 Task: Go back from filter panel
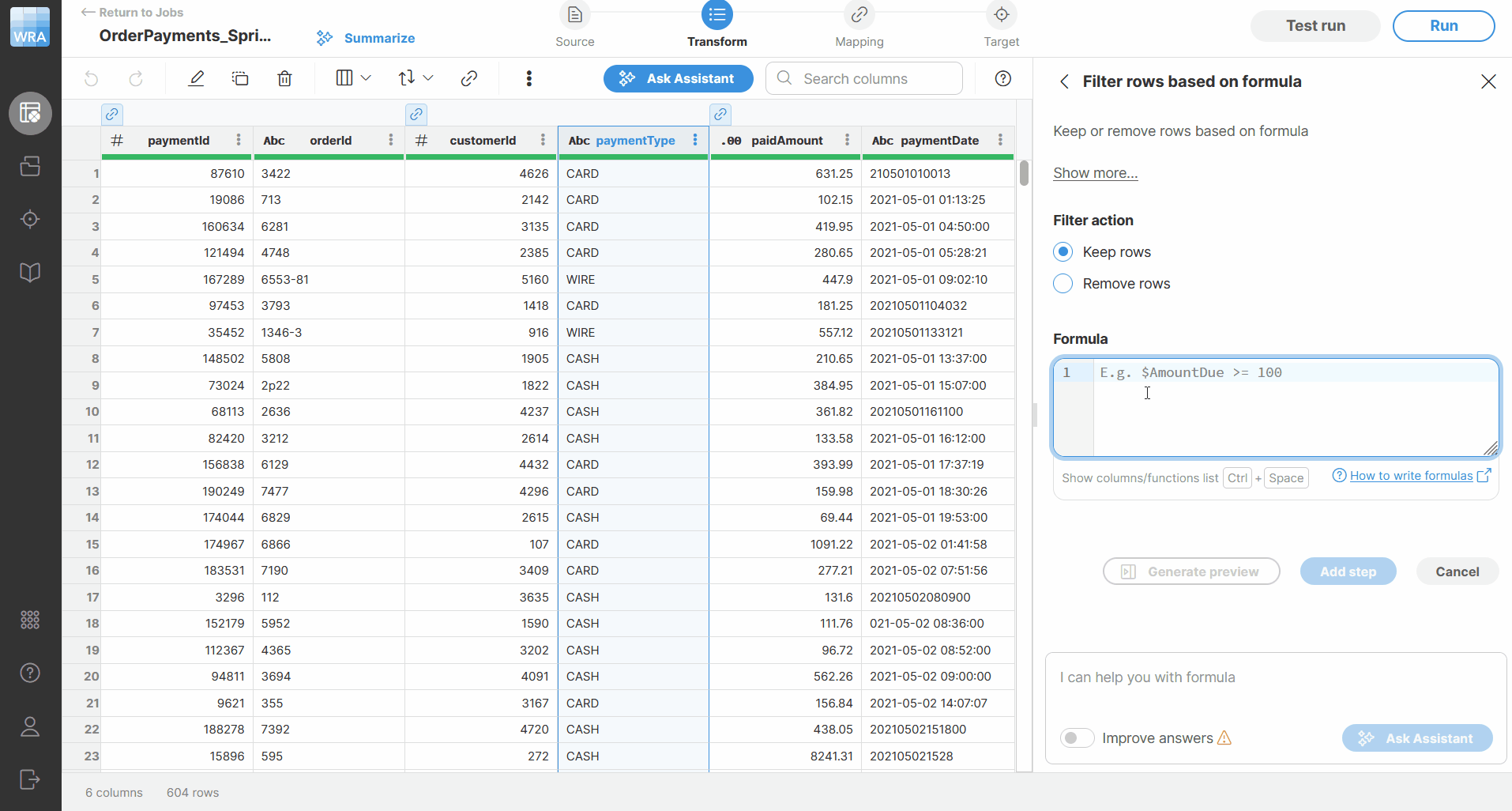coord(1065,81)
